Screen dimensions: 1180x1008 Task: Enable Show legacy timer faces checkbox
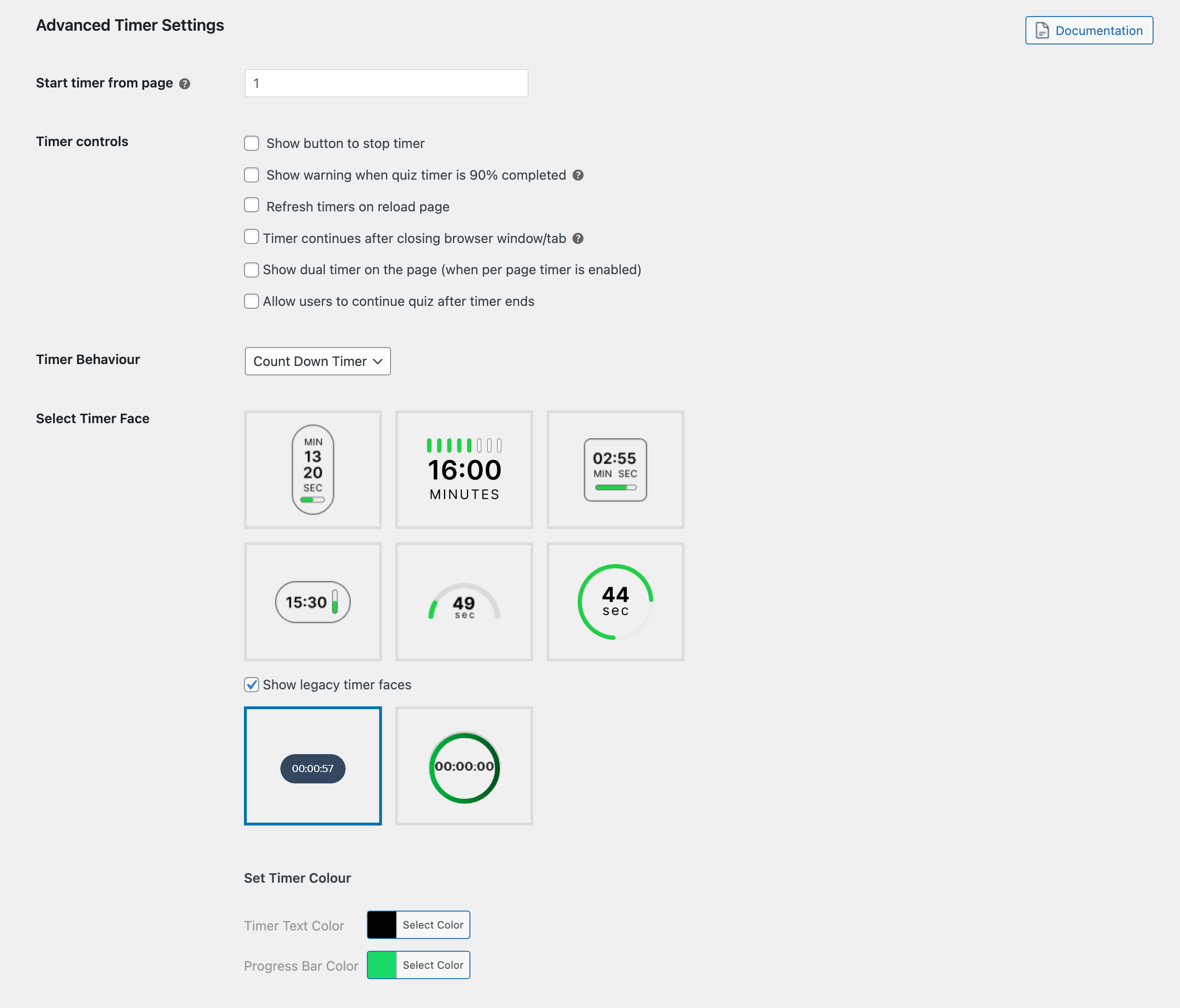pos(252,685)
